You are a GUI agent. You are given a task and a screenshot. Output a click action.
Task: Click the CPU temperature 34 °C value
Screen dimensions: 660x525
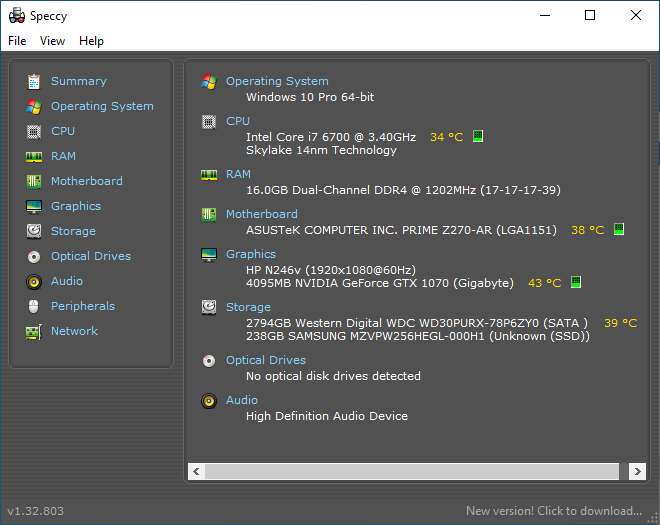pos(447,137)
